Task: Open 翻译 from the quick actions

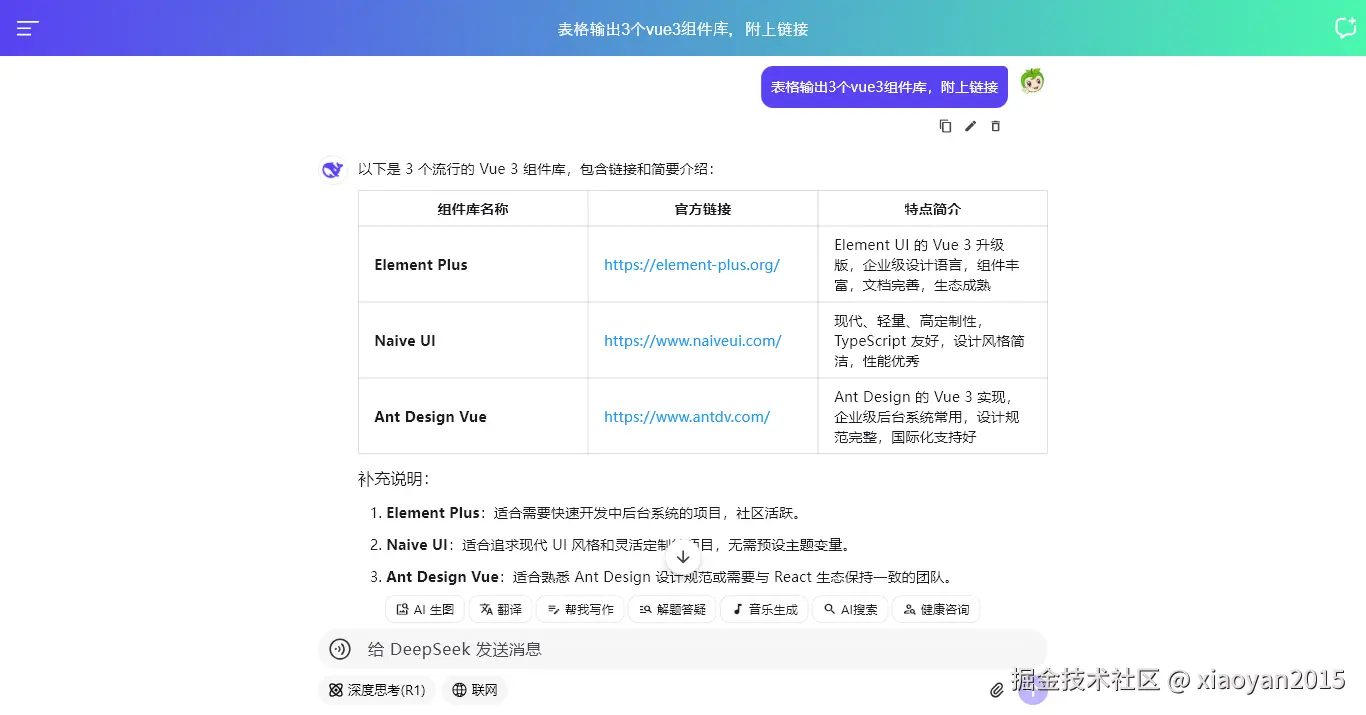Action: [500, 609]
